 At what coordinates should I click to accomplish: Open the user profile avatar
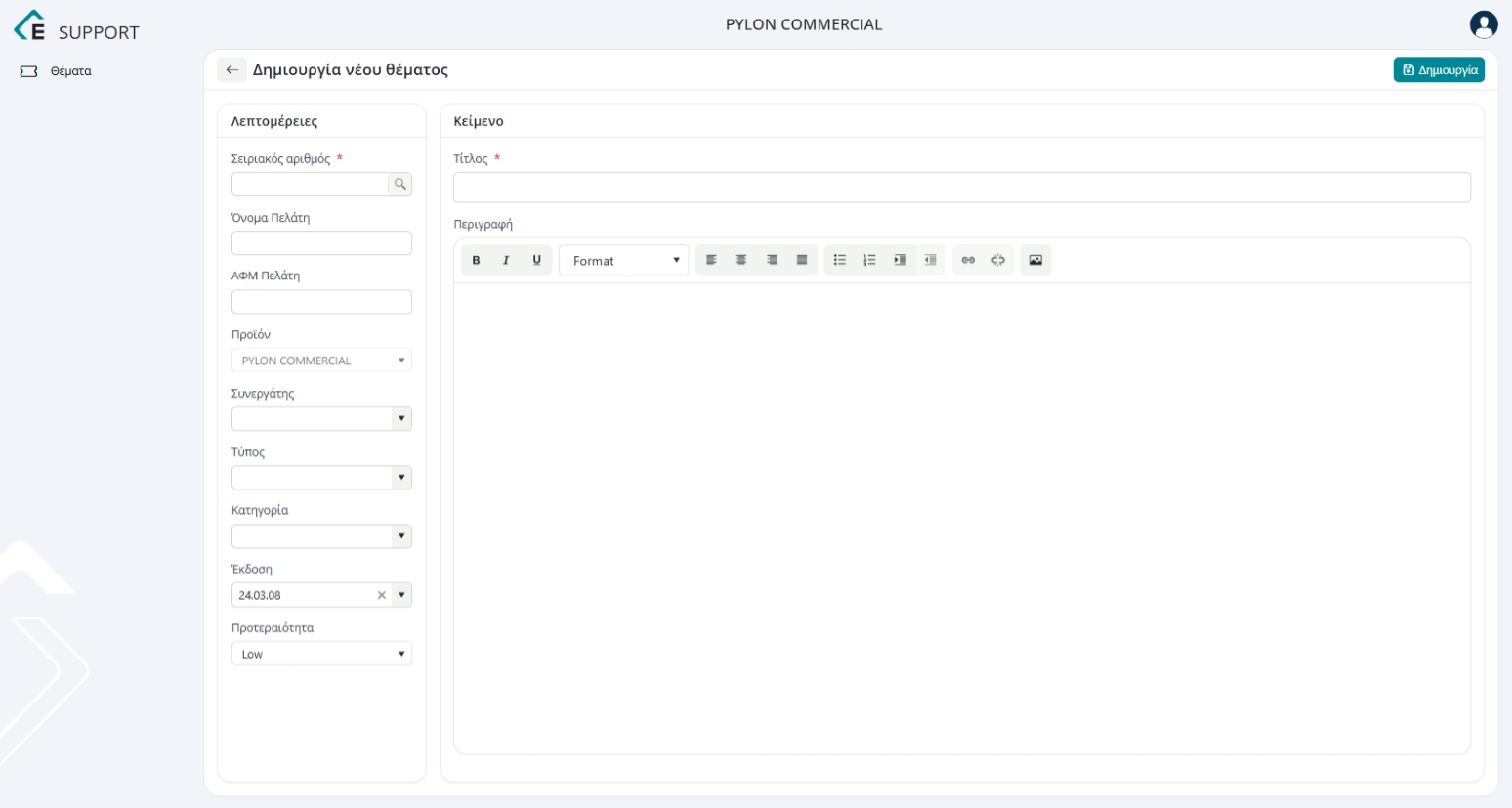1483,24
